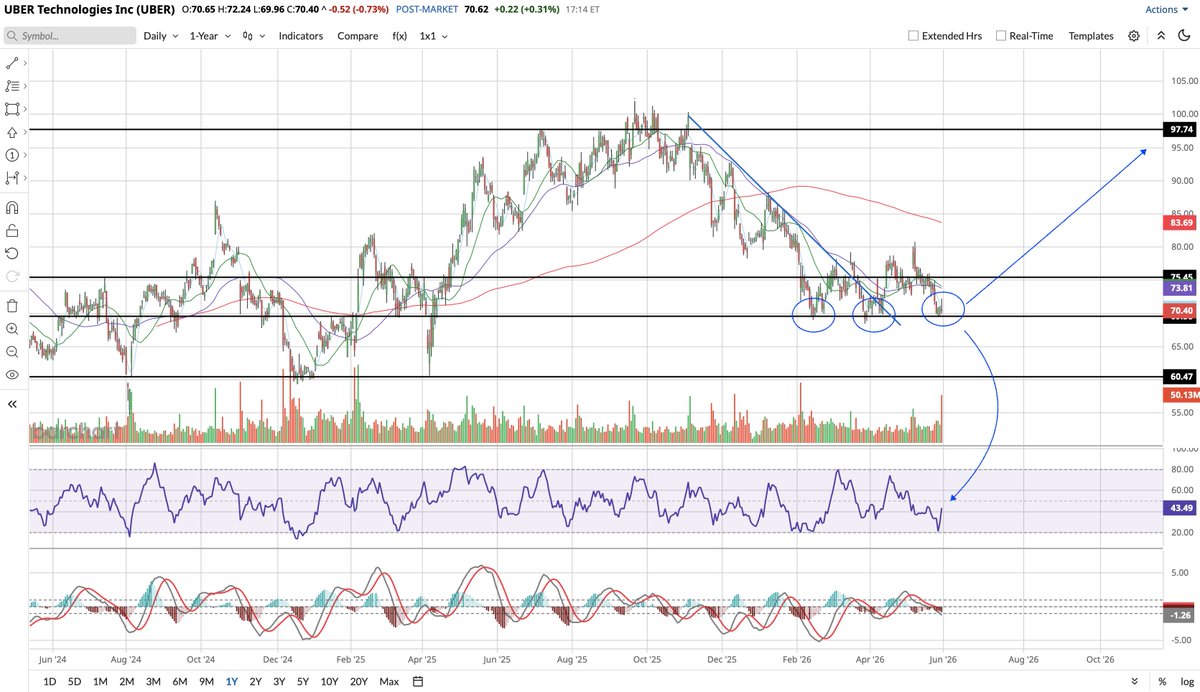
Task: Select the 9M time range
Action: tap(206, 681)
